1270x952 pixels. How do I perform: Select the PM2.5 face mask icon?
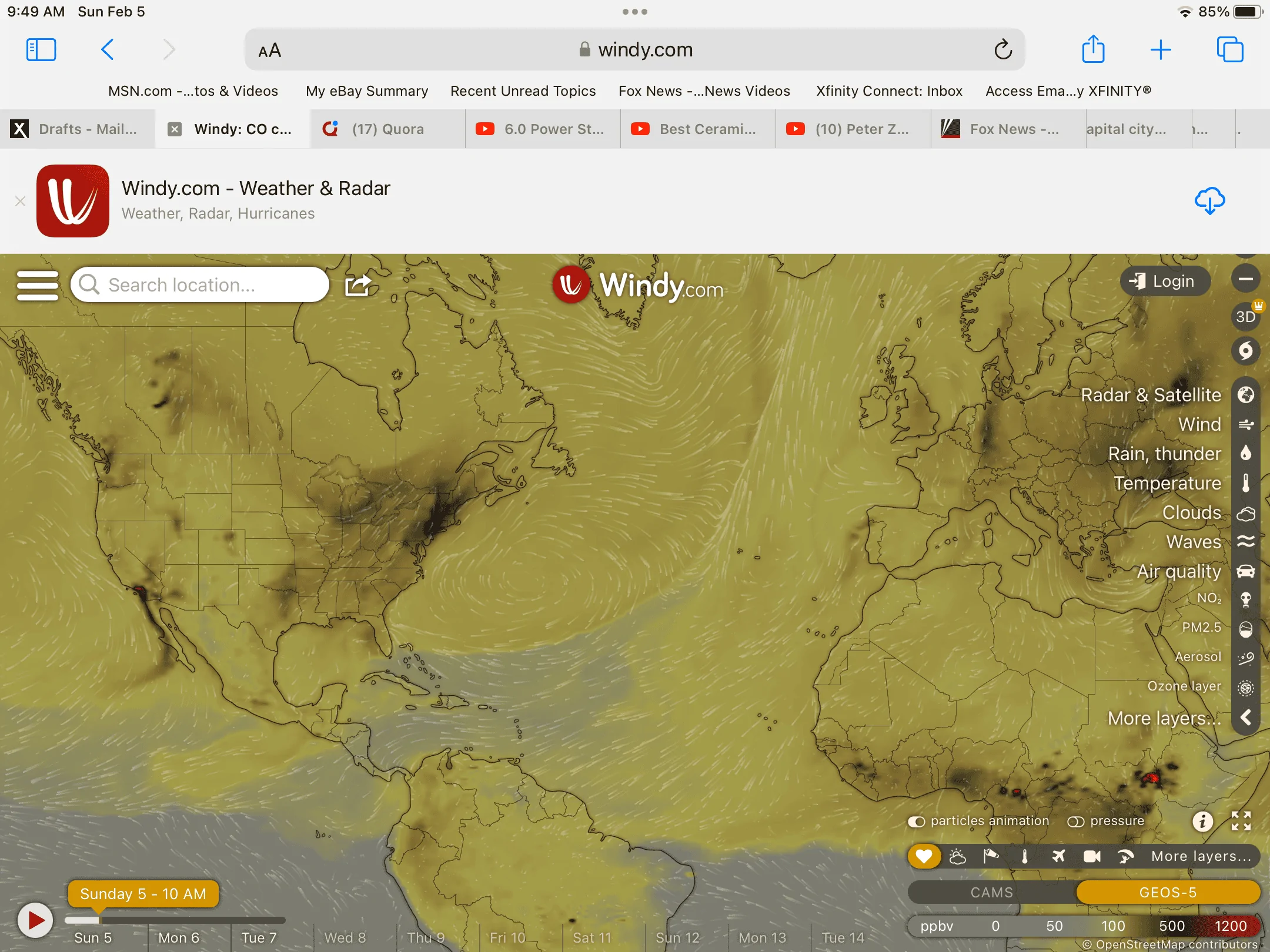pyautogui.click(x=1245, y=629)
